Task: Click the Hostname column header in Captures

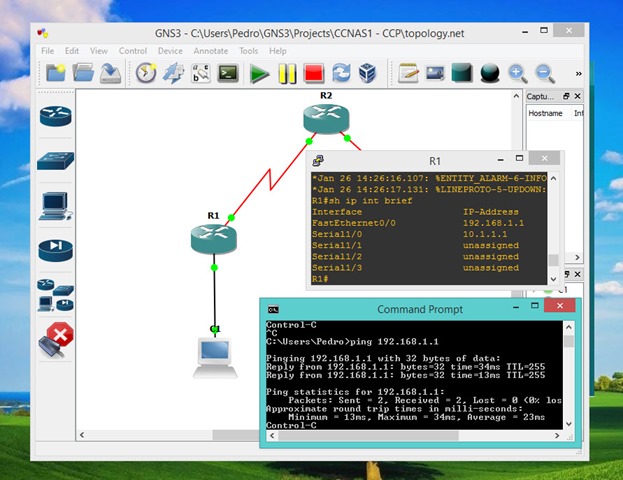Action: (x=546, y=113)
